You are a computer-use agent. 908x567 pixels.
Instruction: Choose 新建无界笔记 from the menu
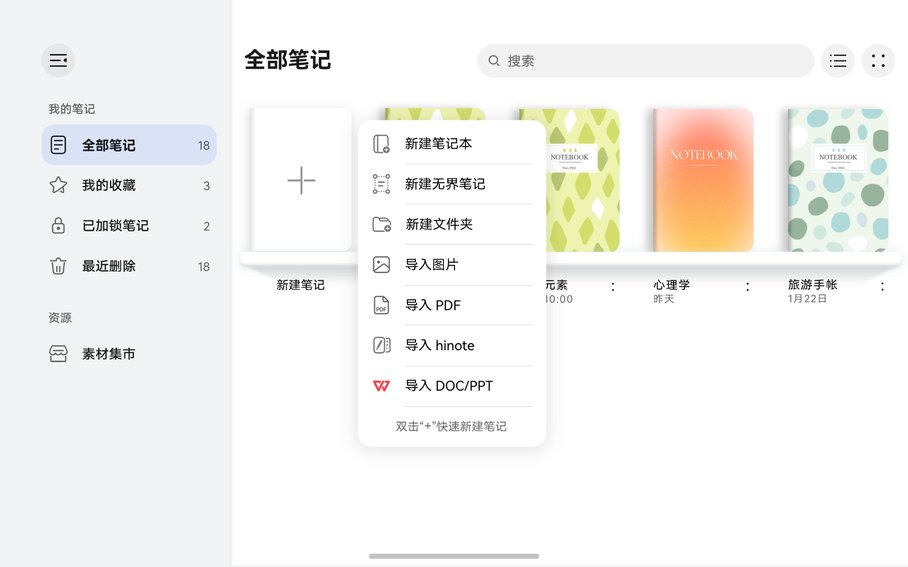coord(452,184)
